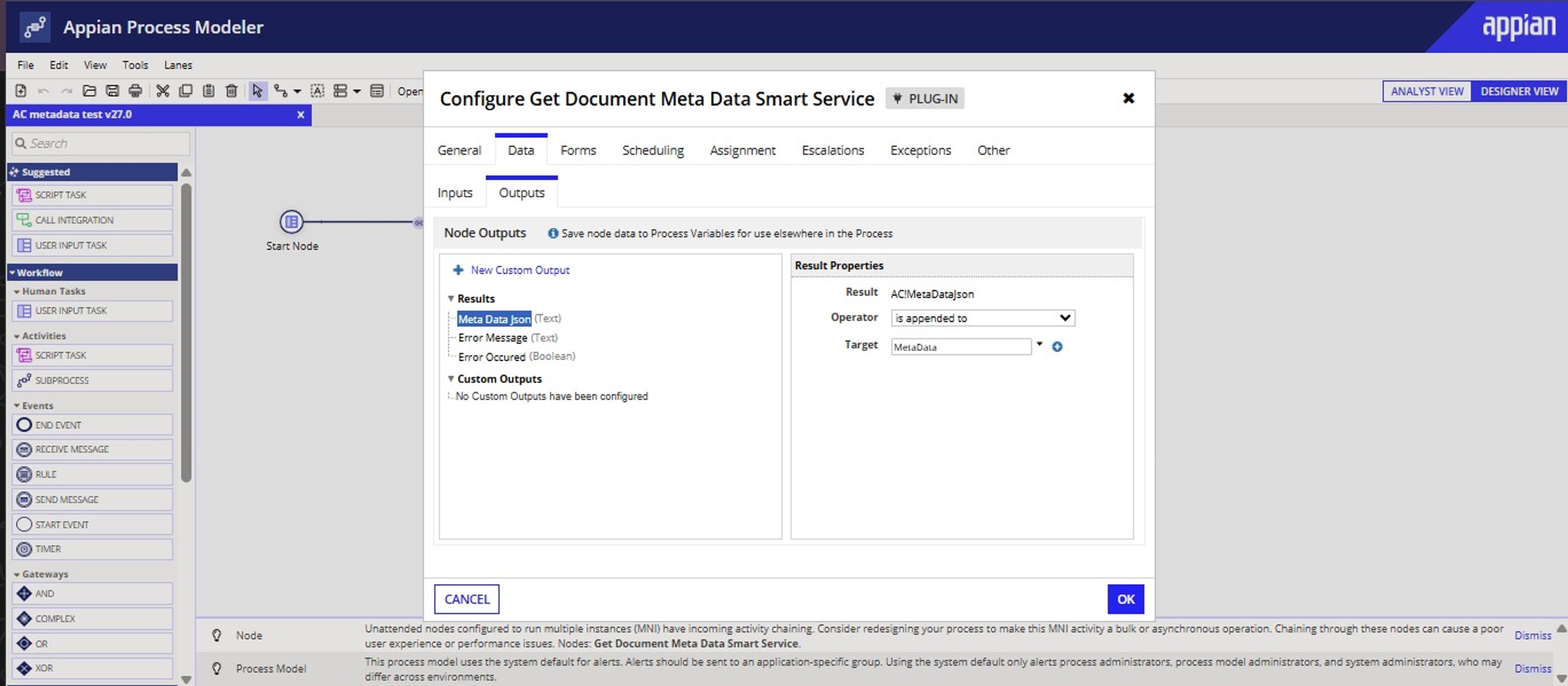The height and width of the screenshot is (686, 1568).
Task: Open the Edit menu
Action: coord(58,65)
